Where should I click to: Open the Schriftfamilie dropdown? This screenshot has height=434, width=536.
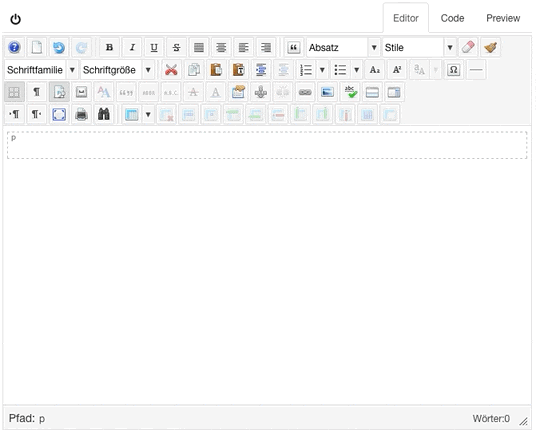click(x=41, y=70)
